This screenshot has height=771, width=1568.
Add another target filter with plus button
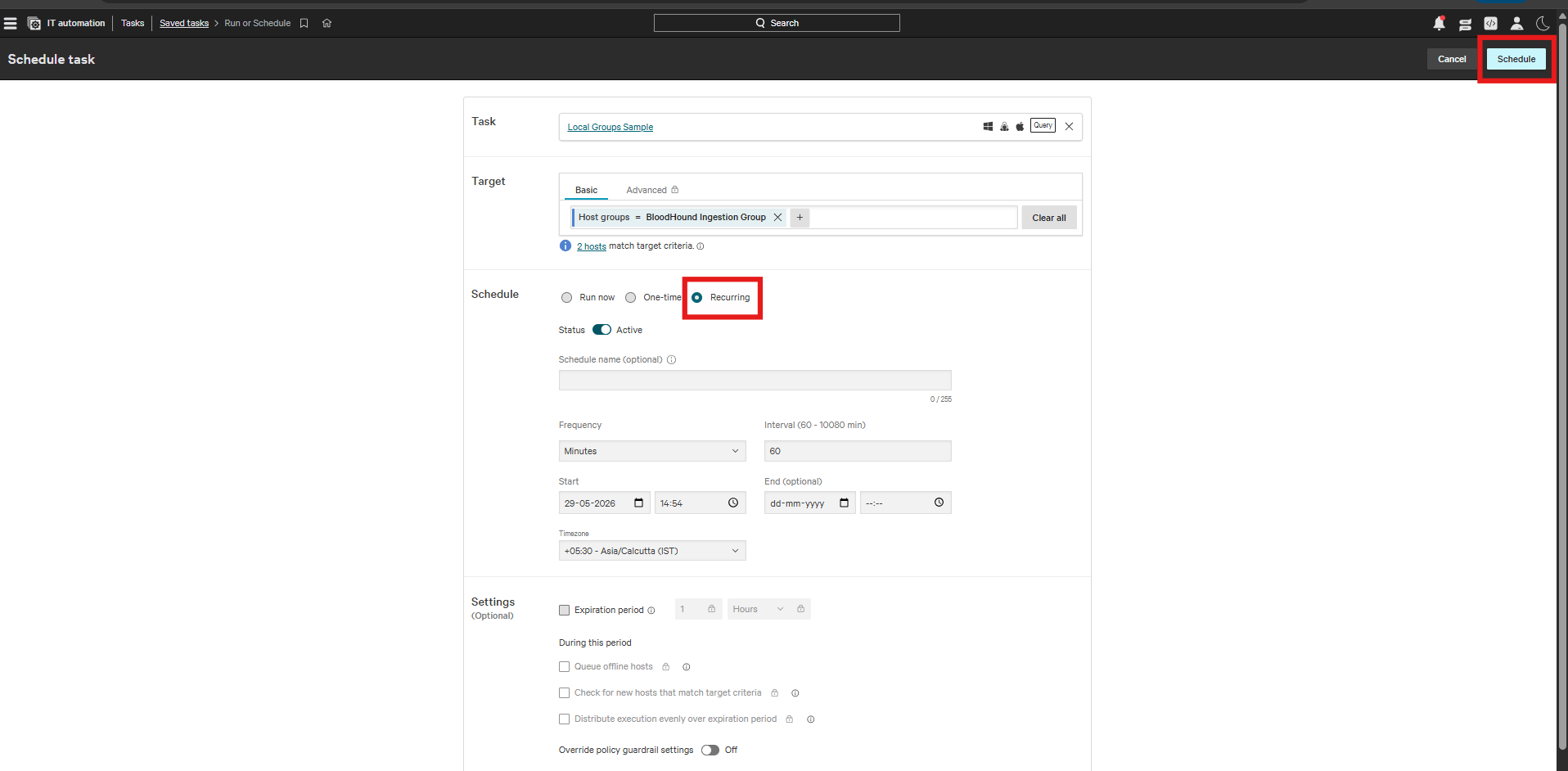(800, 217)
